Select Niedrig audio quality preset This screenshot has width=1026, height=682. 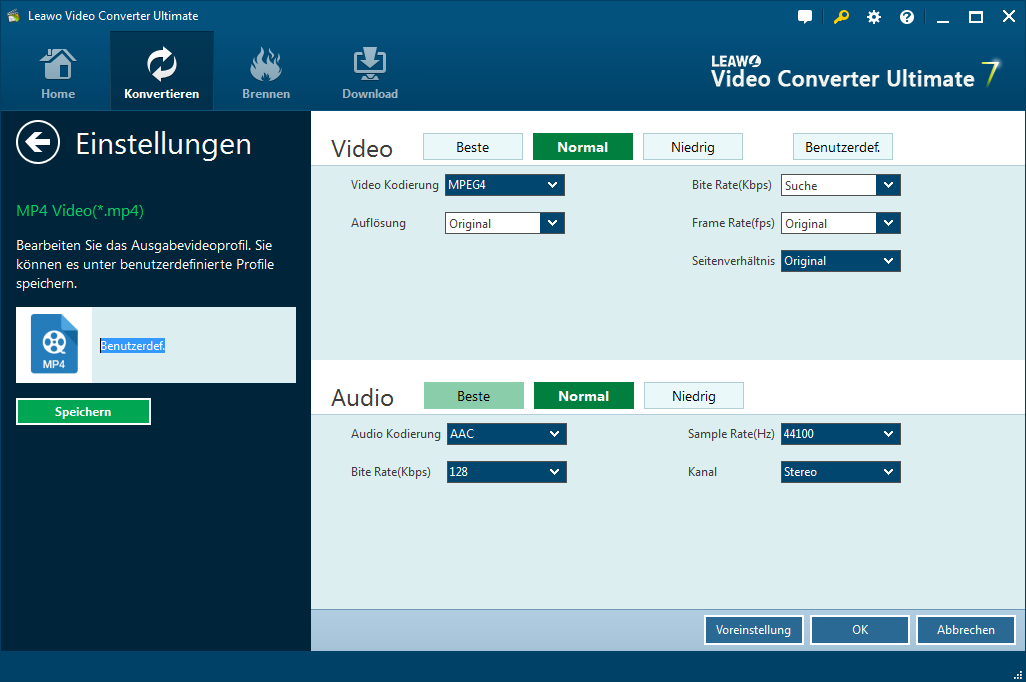point(694,396)
